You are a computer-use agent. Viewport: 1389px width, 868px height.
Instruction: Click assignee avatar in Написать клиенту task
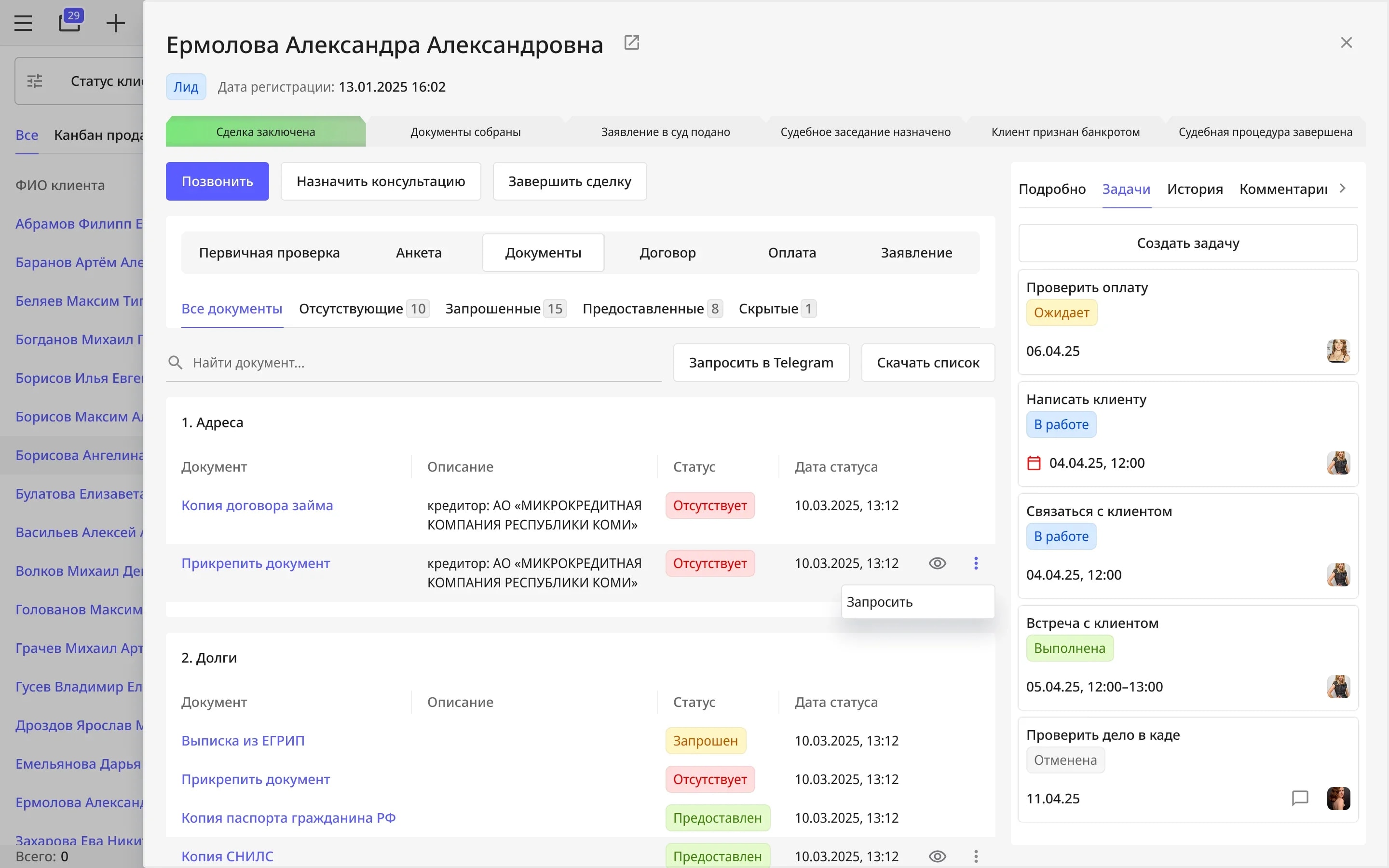1338,463
